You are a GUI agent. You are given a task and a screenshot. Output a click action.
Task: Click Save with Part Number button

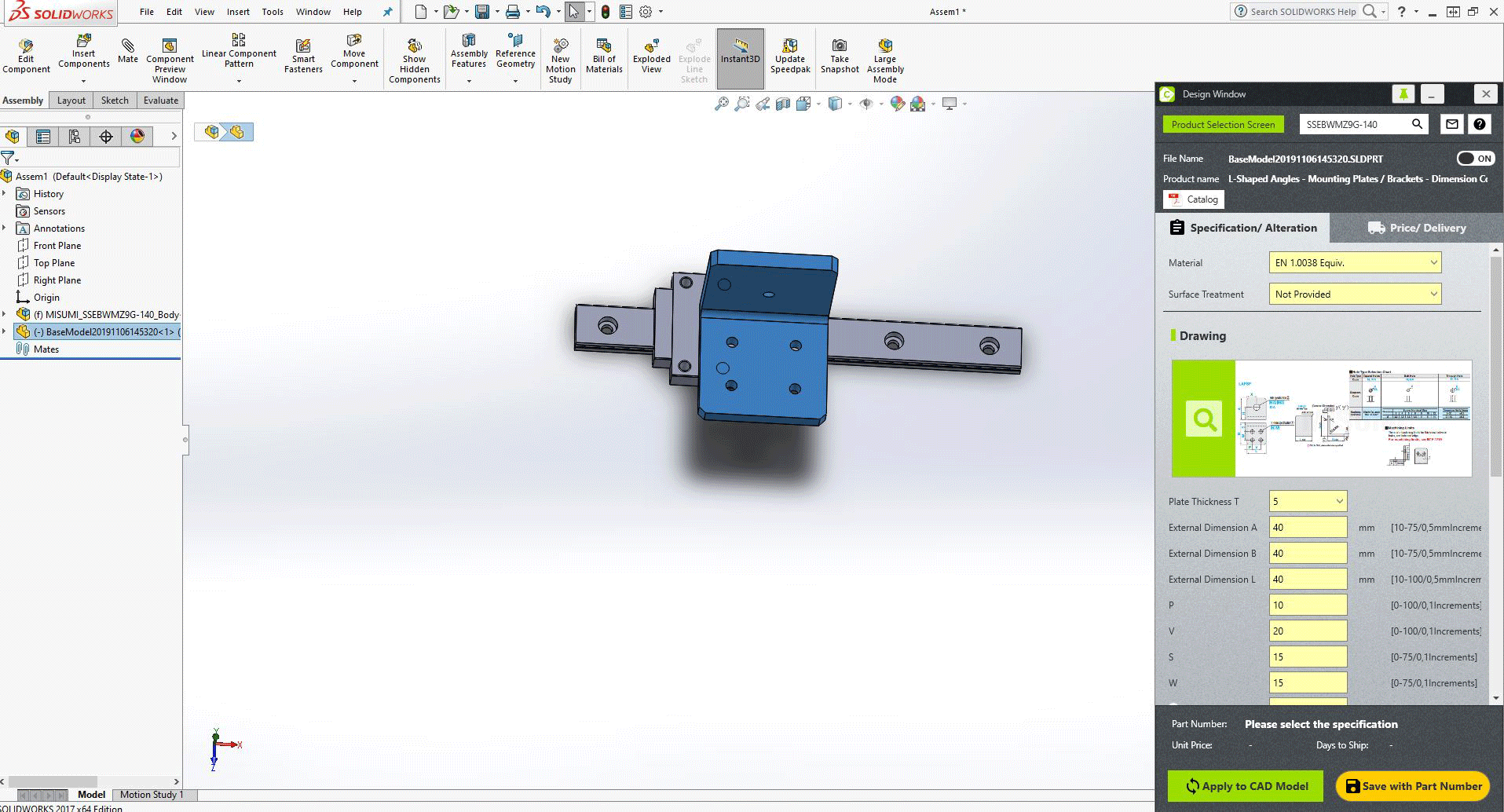pyautogui.click(x=1413, y=786)
